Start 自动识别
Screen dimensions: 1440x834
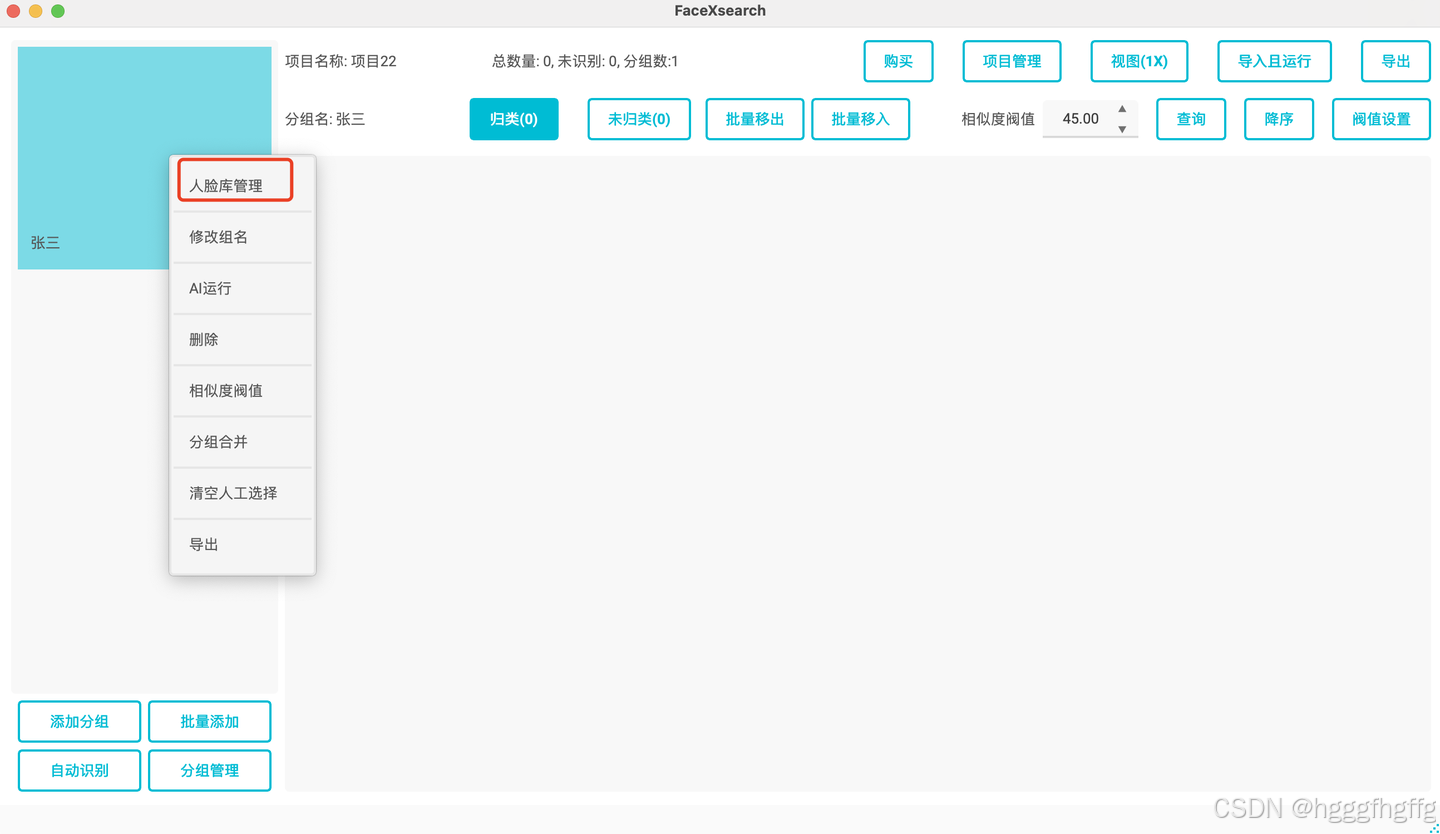[x=80, y=771]
